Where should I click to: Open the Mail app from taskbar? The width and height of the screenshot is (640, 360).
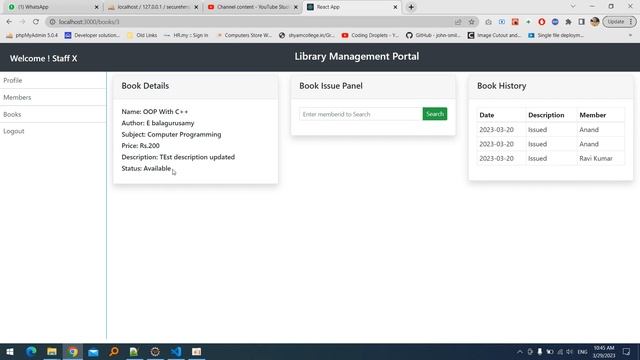(x=93, y=351)
